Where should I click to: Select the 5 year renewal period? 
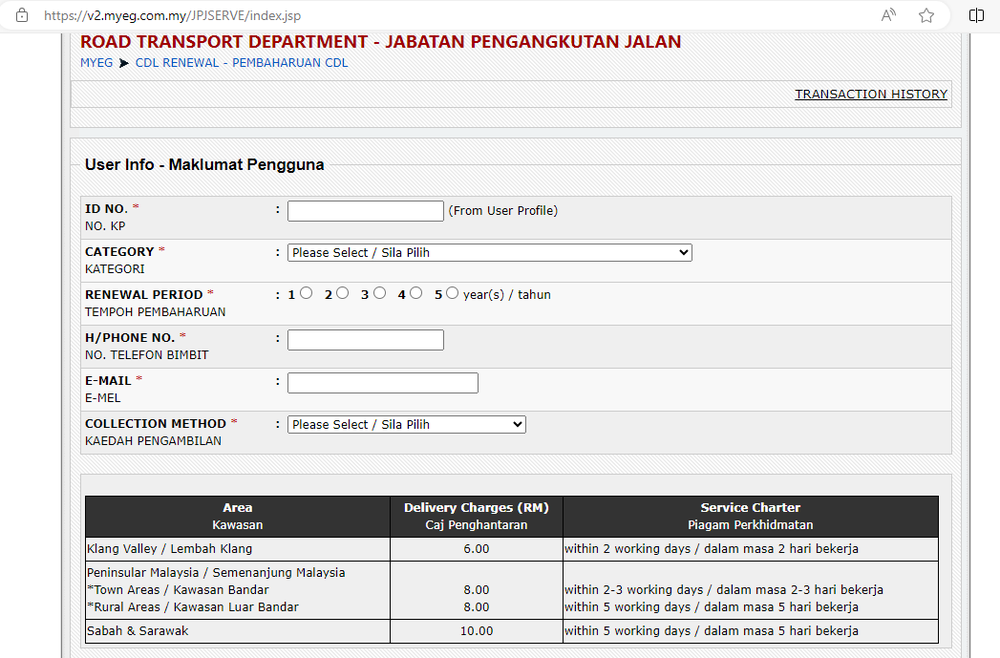click(451, 292)
